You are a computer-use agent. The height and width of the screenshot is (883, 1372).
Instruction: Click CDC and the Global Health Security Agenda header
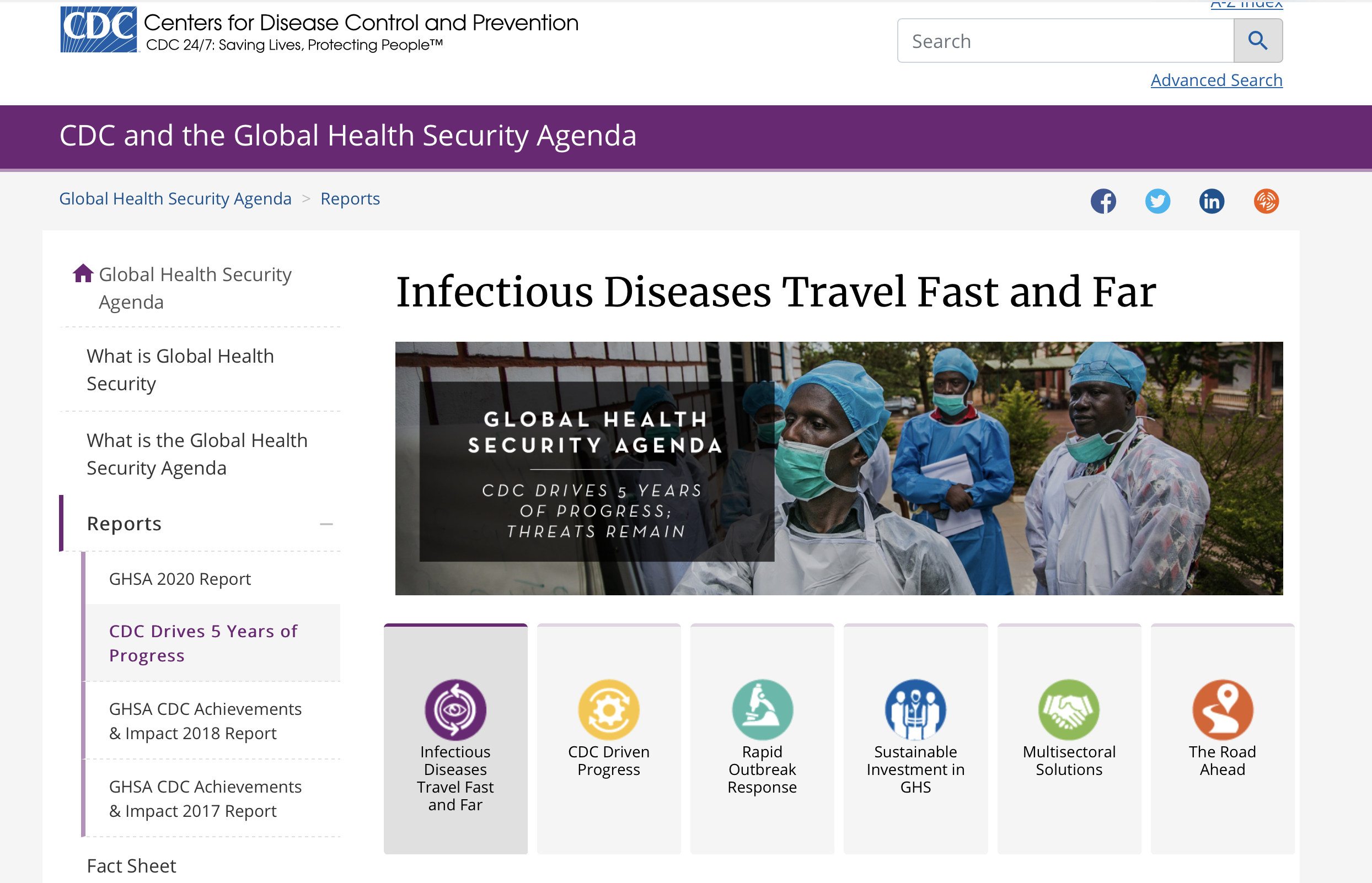pyautogui.click(x=347, y=136)
